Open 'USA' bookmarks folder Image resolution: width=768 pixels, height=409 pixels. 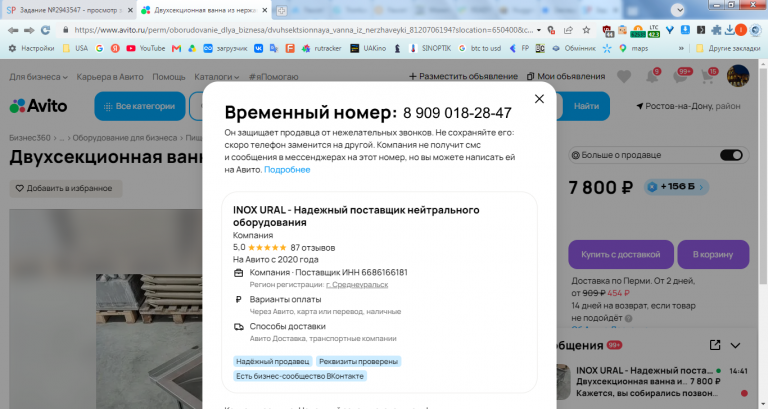75,48
